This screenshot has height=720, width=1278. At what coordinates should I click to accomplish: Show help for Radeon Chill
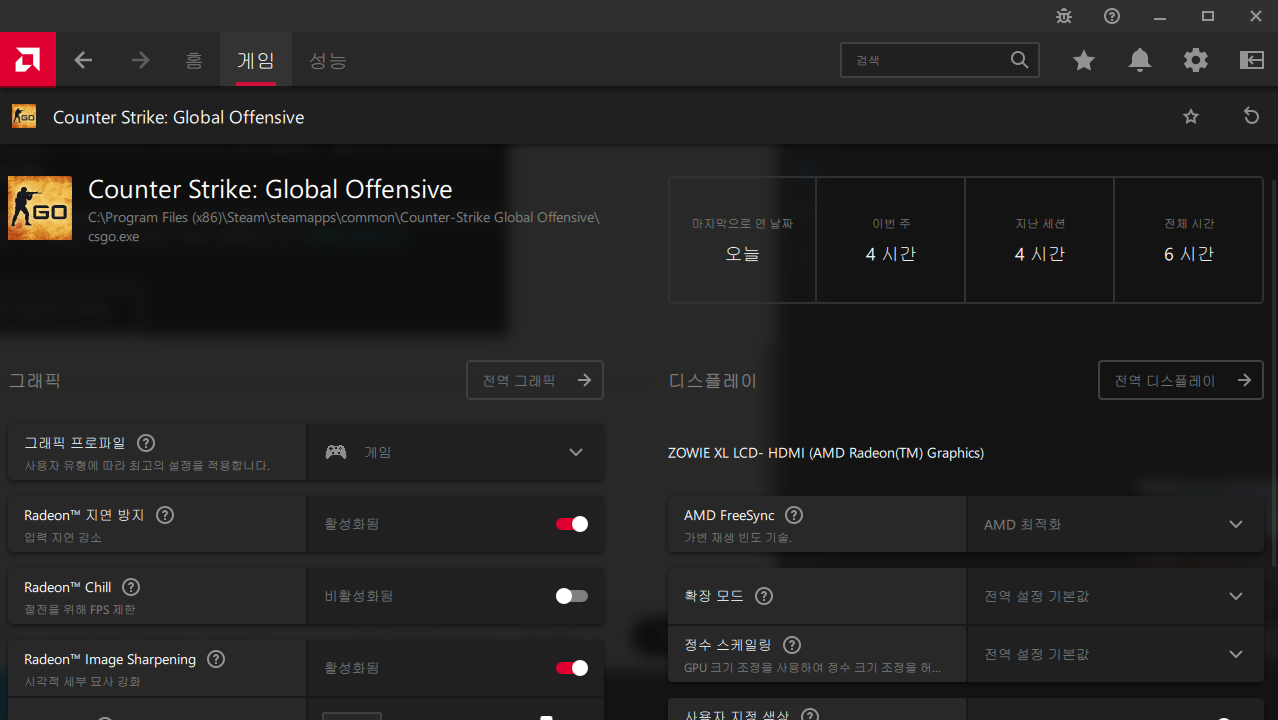pyautogui.click(x=131, y=587)
